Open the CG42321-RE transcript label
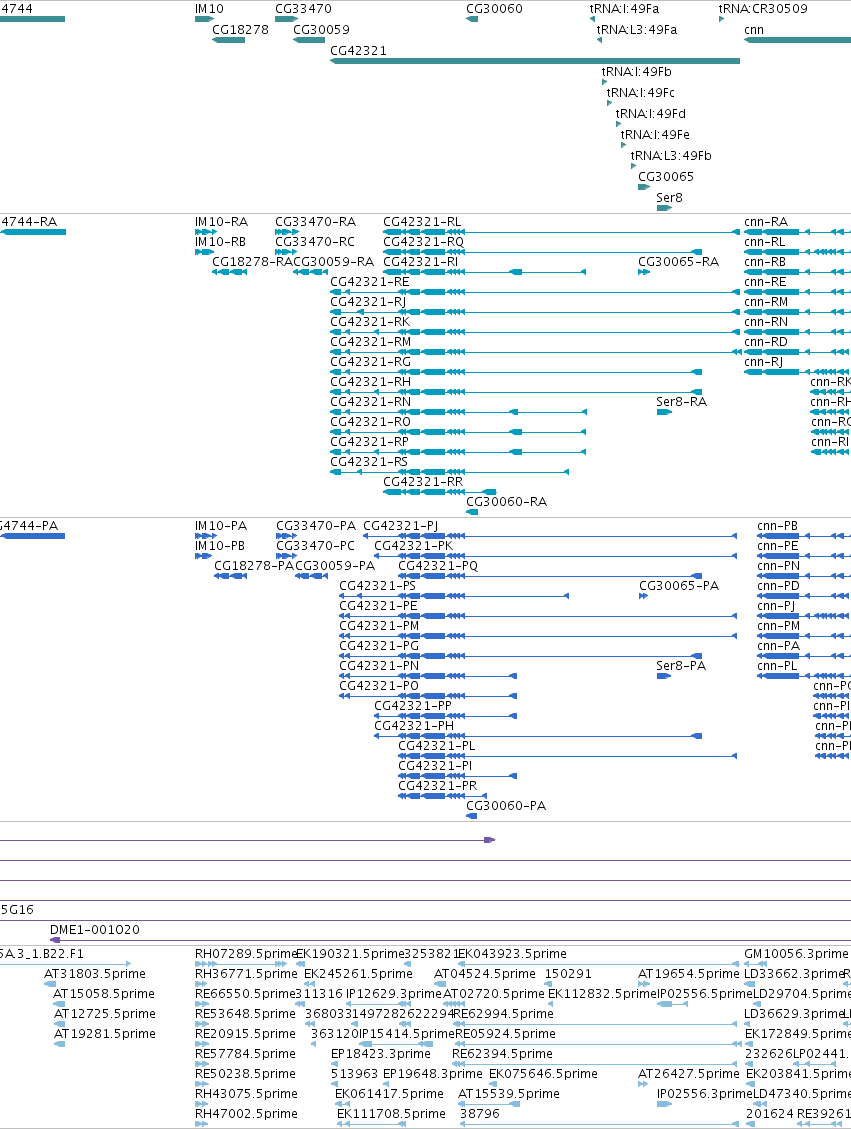Viewport: 851px width, 1129px height. (x=370, y=282)
